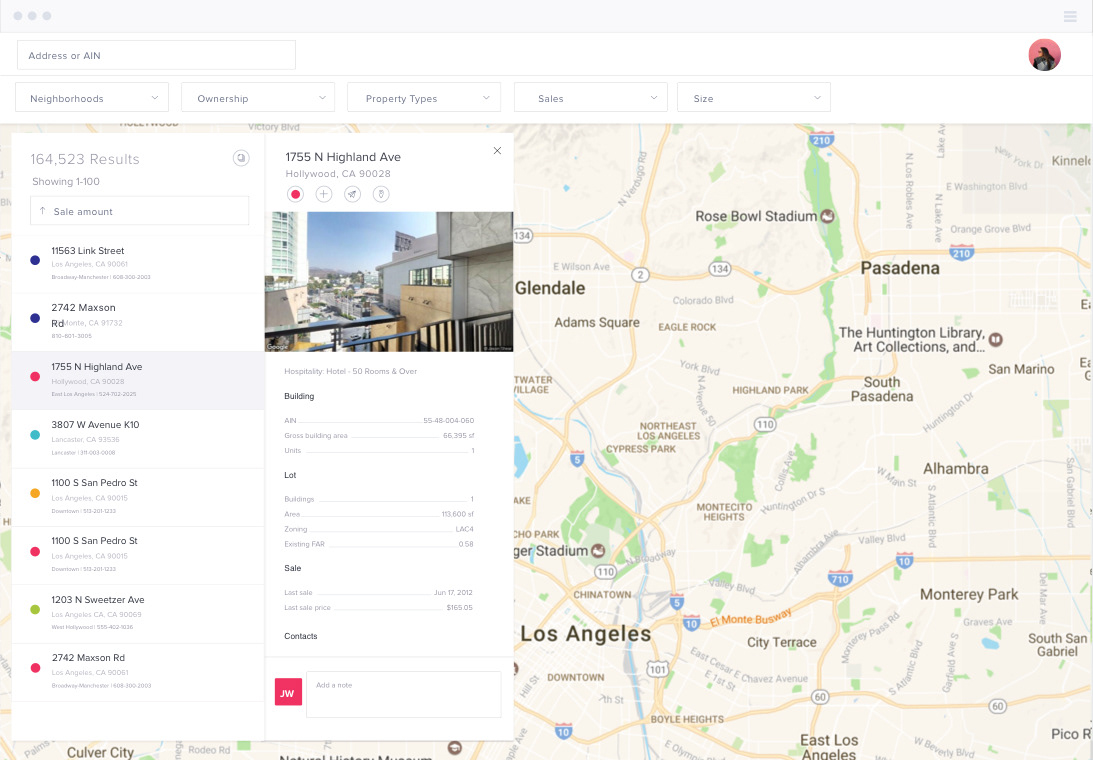
Task: Open the Sale amount sort selector
Action: (x=139, y=211)
